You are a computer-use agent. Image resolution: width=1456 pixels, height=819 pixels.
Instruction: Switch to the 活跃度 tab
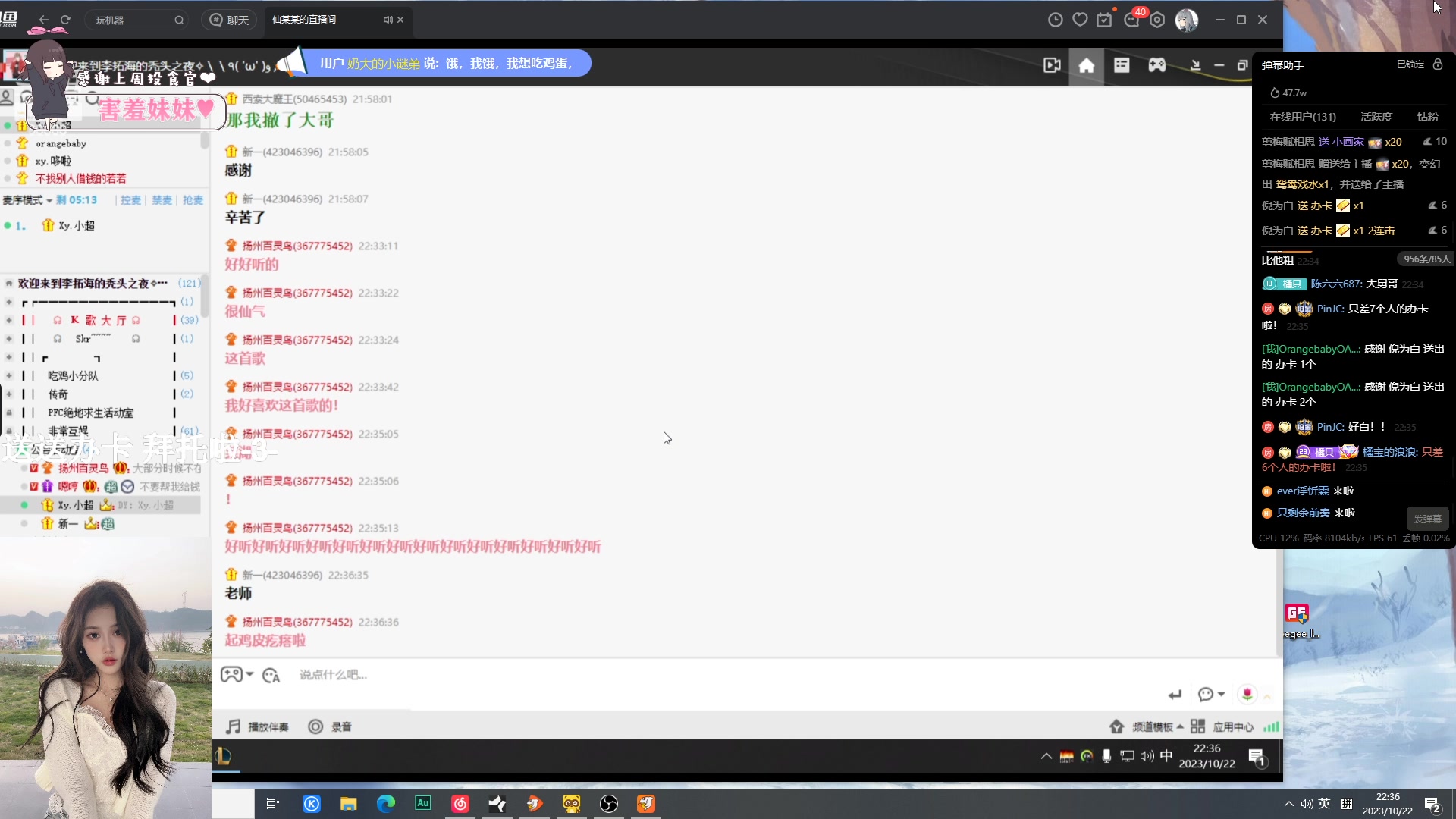pos(1376,117)
